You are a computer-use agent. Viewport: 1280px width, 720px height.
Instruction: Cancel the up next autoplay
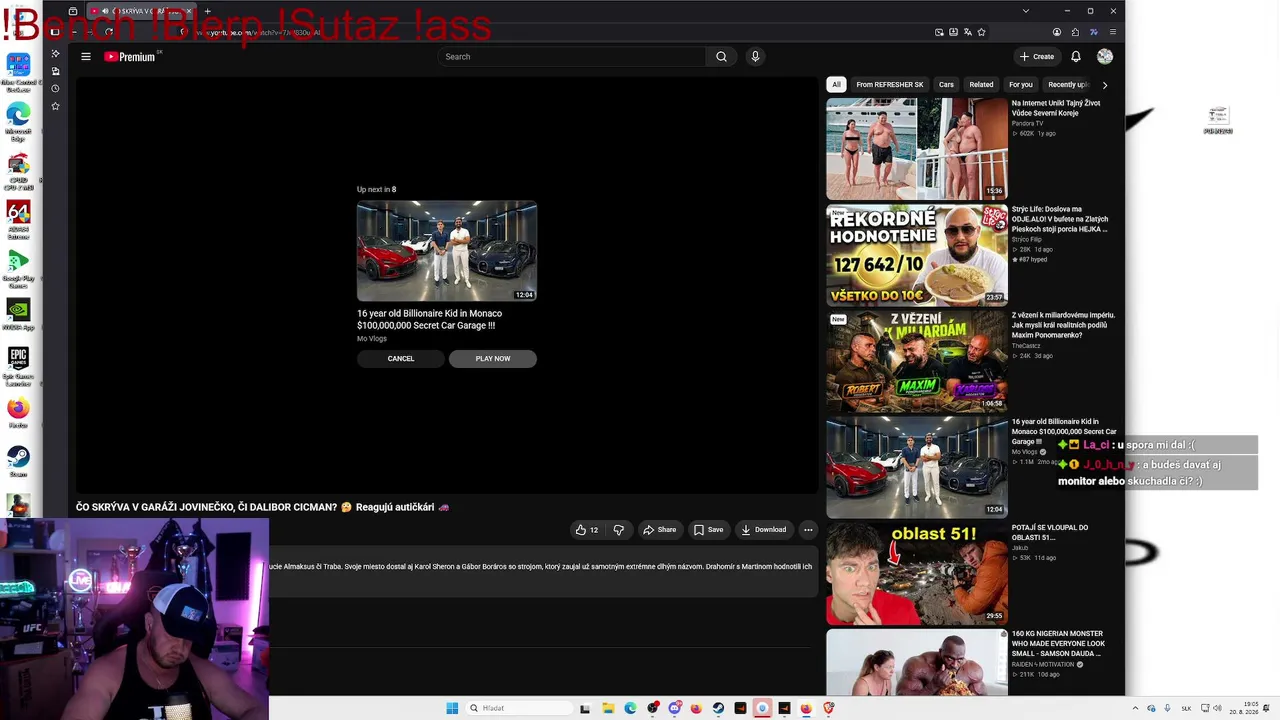click(401, 359)
